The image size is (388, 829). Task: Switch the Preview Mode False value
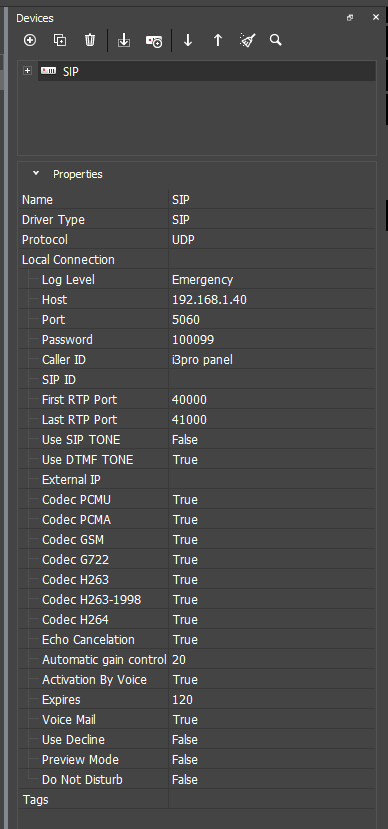(272, 760)
